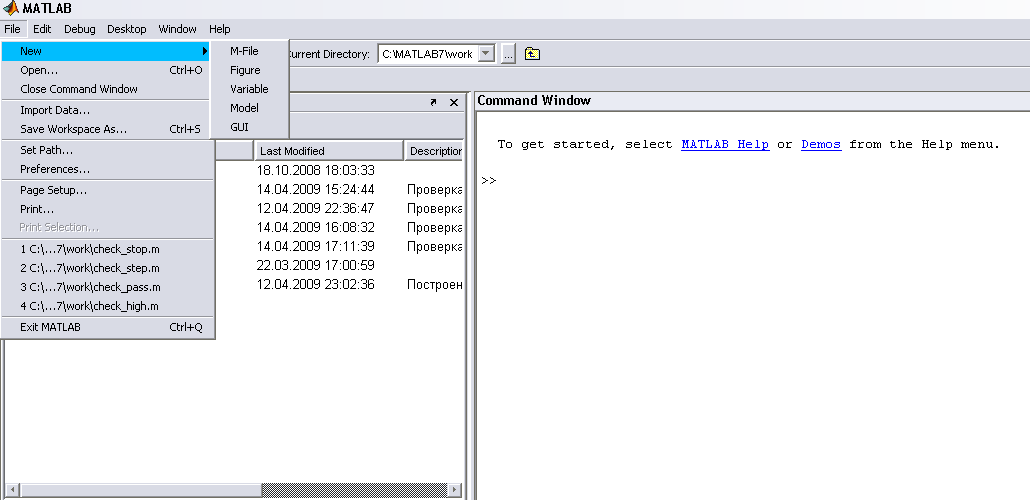Open the Debug menu
The image size is (1030, 500).
(x=79, y=29)
